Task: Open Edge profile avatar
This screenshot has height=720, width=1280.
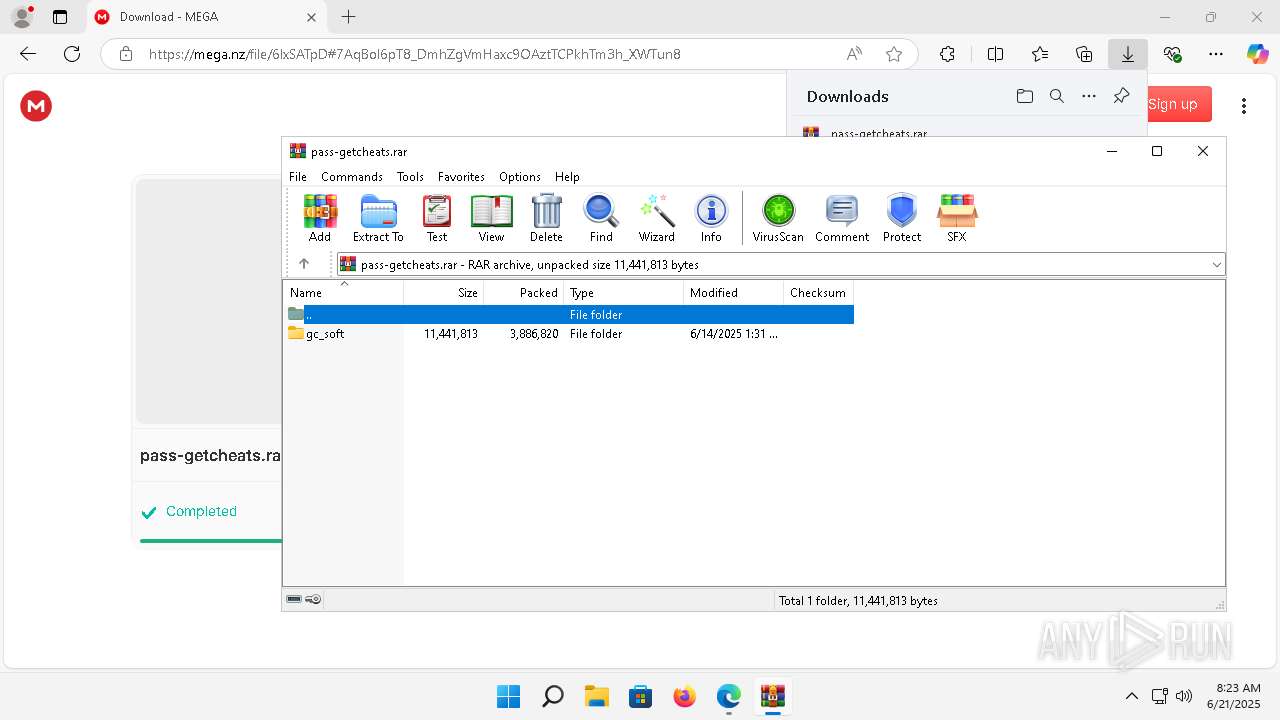Action: 22,17
